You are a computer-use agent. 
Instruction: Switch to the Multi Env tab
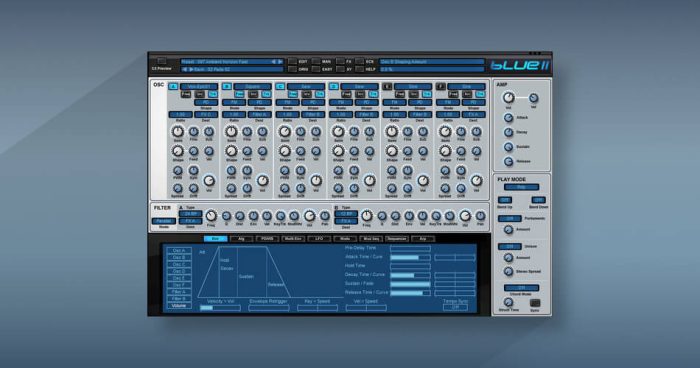293,239
